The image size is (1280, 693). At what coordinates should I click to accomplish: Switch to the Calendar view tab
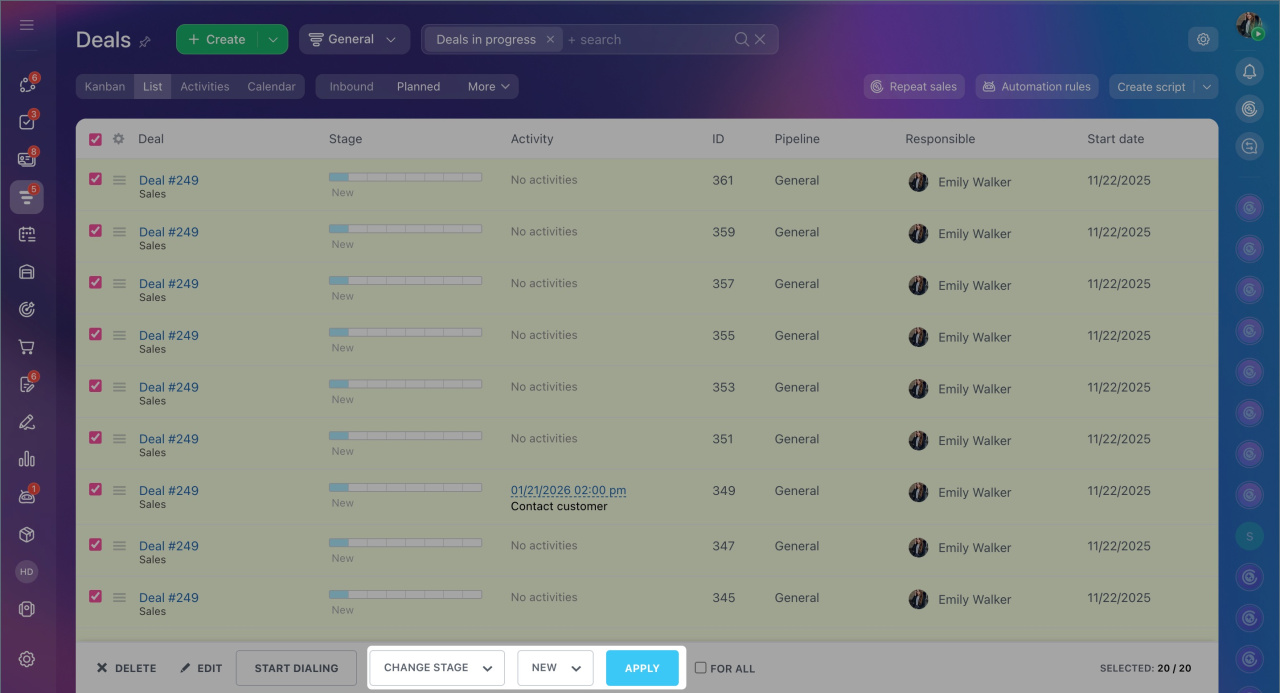coord(271,87)
